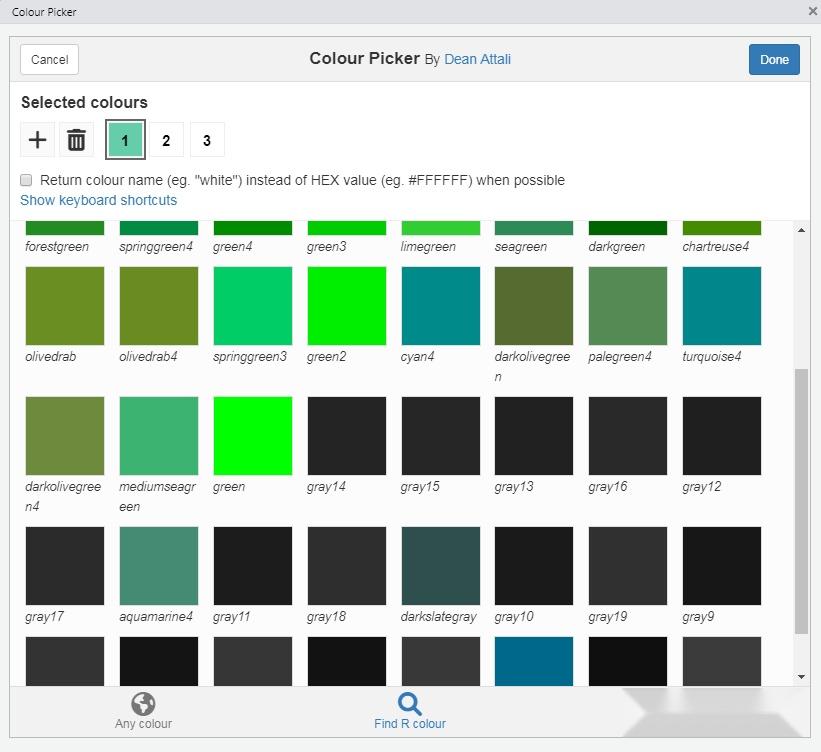Pick the olivedrab colour swatch
Screen dimensions: 821x752
pyautogui.click(x=65, y=305)
